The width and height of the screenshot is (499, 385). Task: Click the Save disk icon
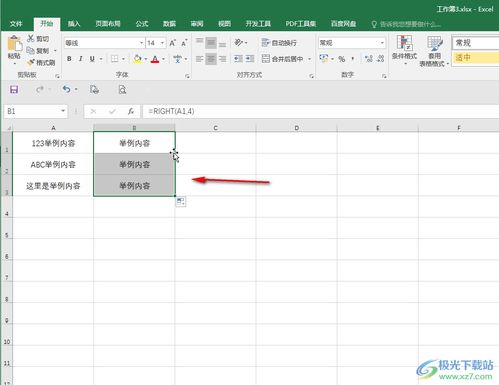click(14, 89)
